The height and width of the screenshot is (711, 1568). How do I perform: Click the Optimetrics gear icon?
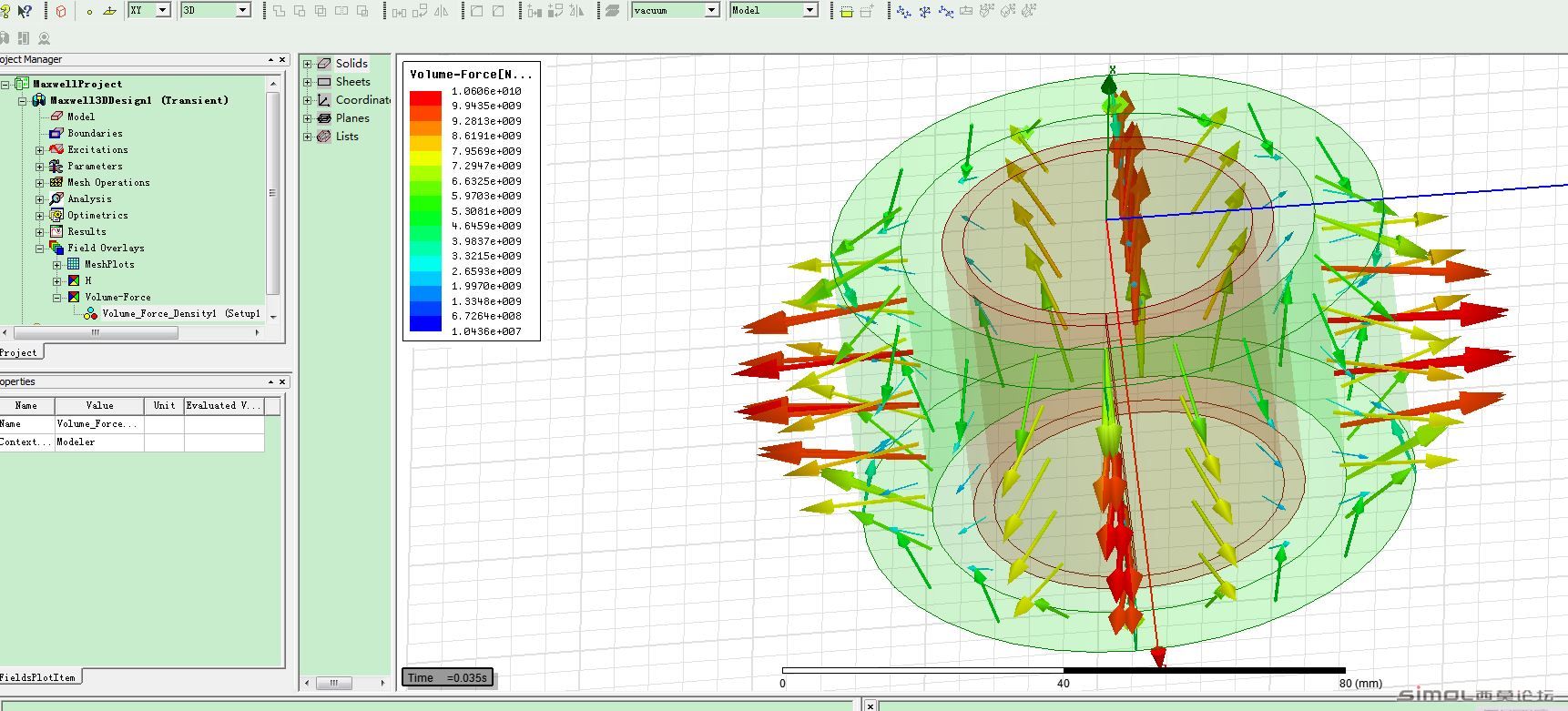pos(56,215)
